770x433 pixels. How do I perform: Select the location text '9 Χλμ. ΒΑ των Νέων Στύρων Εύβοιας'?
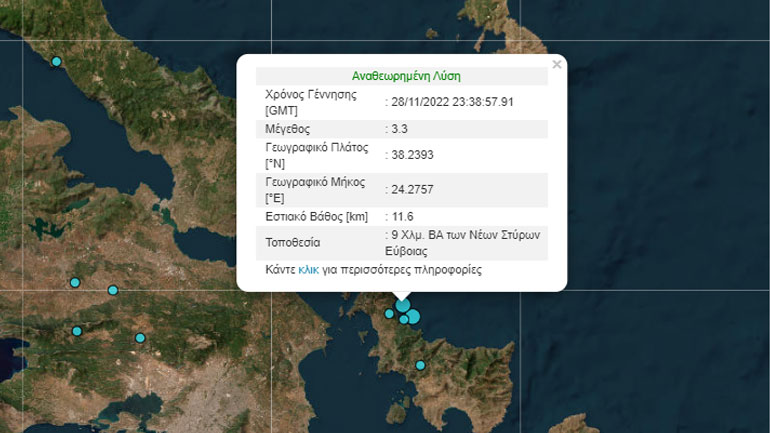[463, 243]
